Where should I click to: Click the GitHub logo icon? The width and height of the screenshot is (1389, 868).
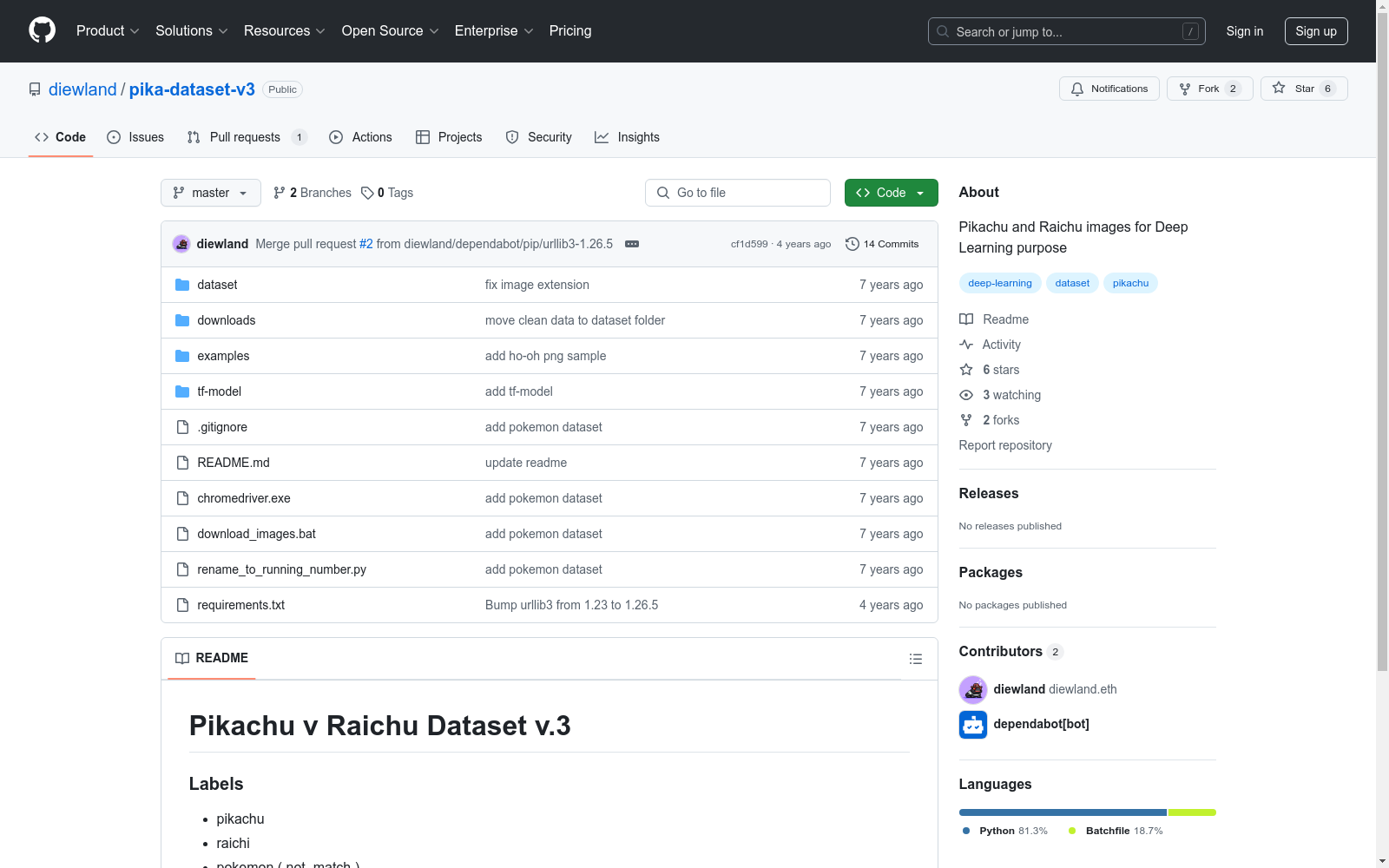coord(42,30)
